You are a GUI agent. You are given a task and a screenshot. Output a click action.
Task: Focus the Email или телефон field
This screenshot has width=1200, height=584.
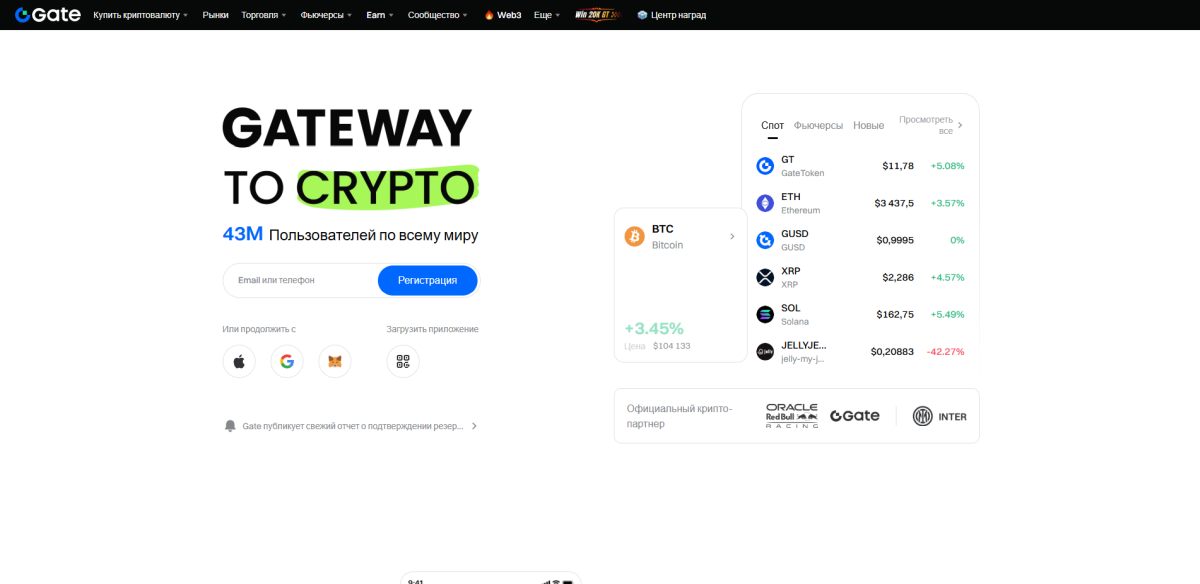click(x=300, y=280)
